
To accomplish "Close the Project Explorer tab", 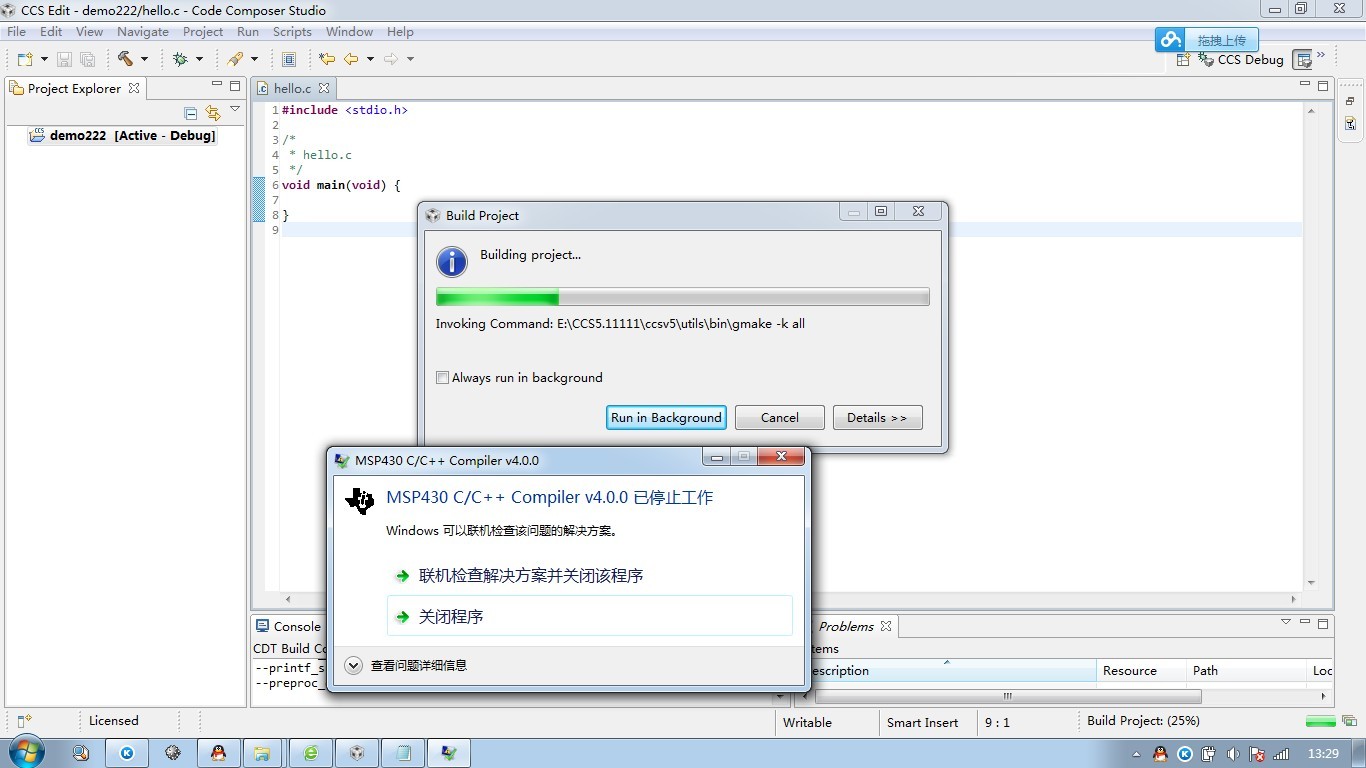I will tap(133, 88).
